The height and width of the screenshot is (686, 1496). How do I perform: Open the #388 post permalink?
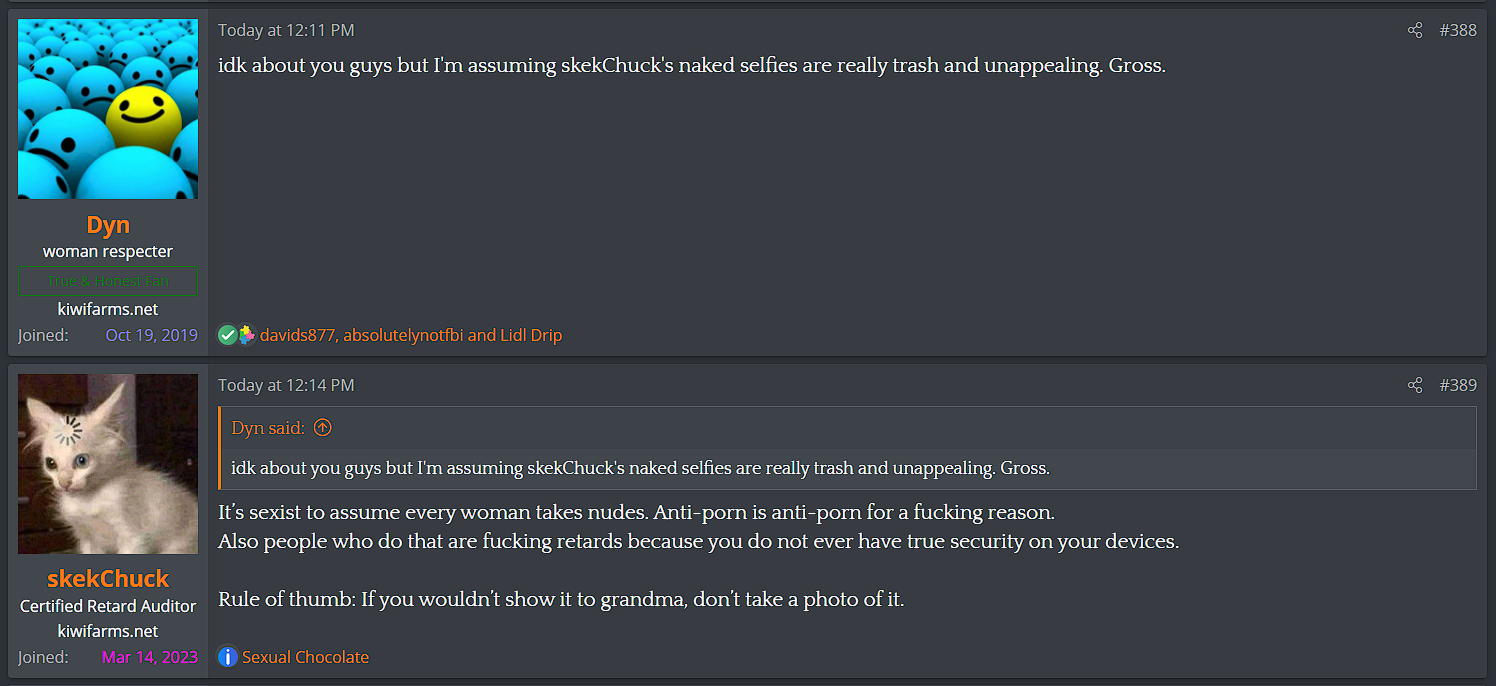[x=1457, y=31]
